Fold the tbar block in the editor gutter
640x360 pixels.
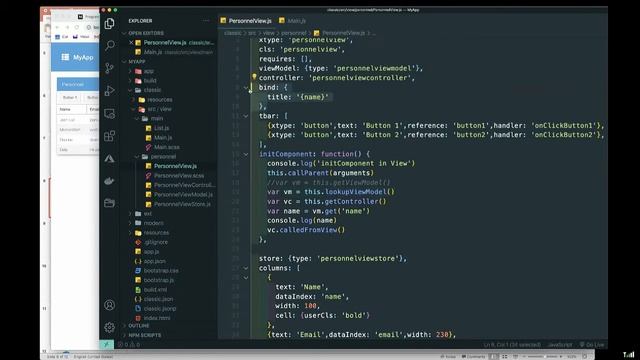pos(246,116)
